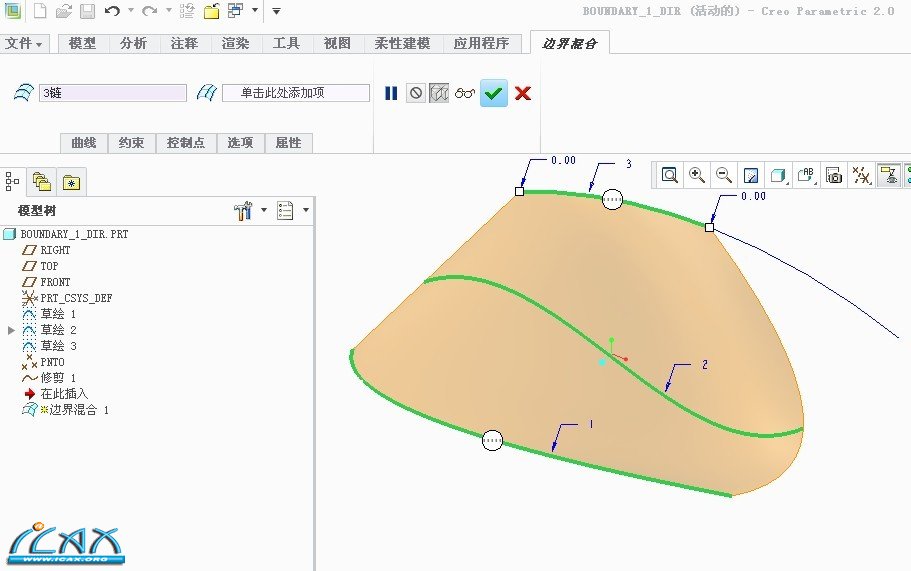This screenshot has width=911, height=571.
Task: Open the Display Style cube icon
Action: point(777,175)
